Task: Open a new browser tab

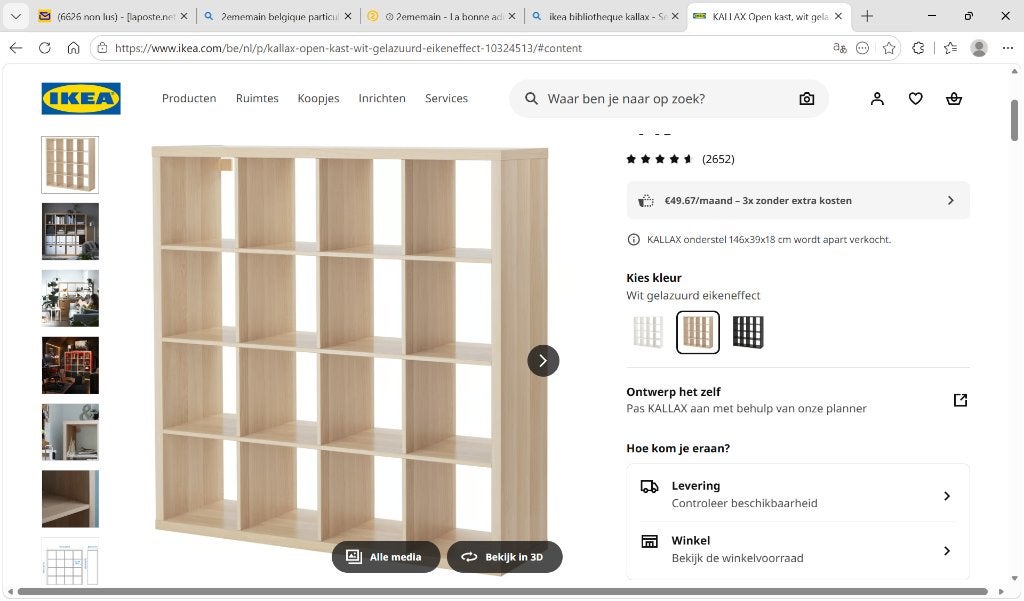Action: point(867,16)
